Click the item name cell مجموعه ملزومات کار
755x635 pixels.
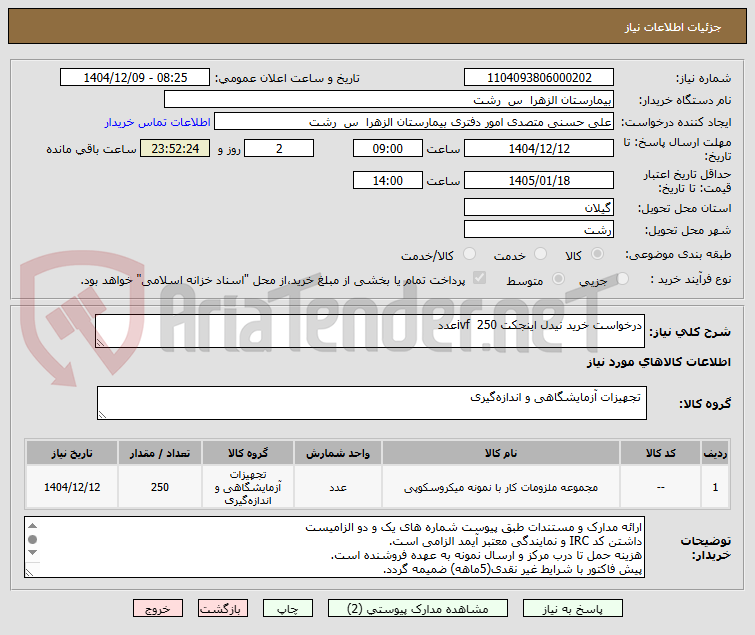point(501,487)
